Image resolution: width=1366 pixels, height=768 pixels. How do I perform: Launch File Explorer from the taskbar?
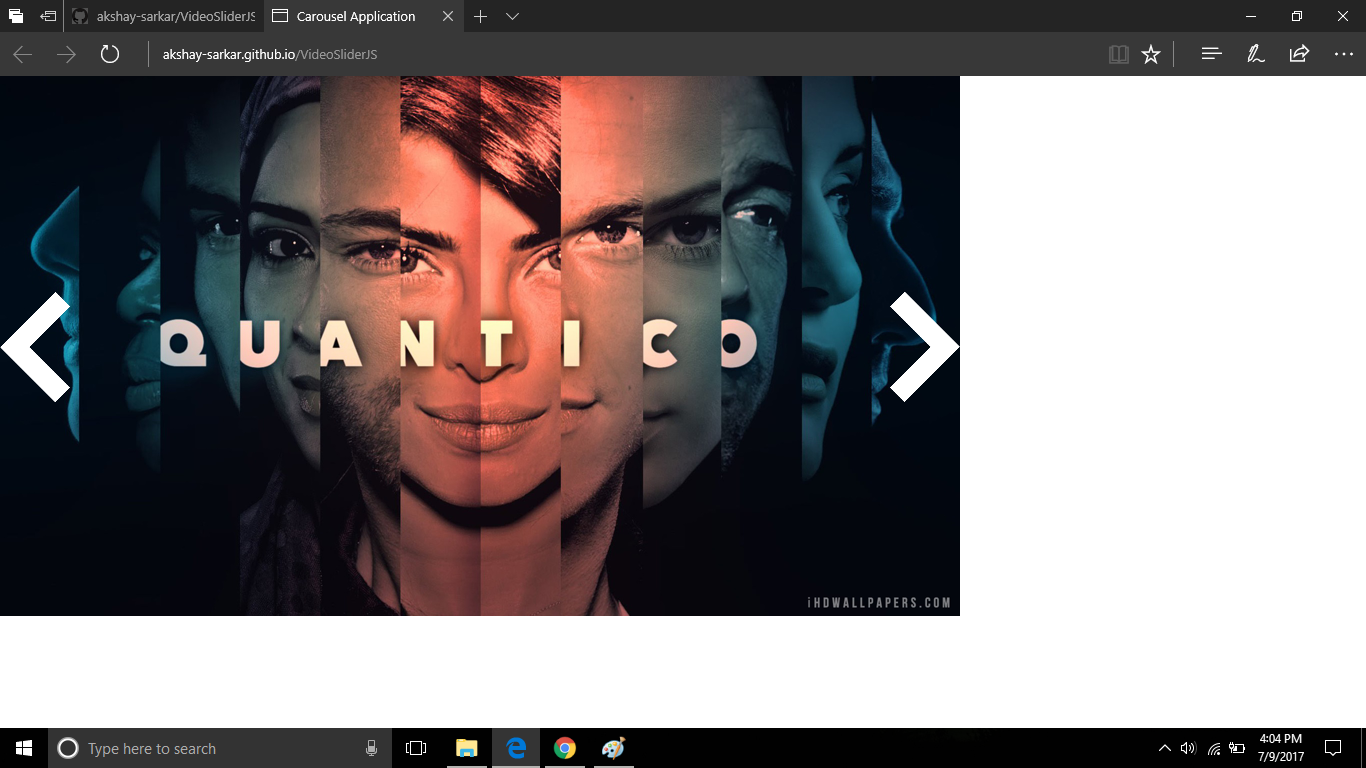pyautogui.click(x=467, y=748)
